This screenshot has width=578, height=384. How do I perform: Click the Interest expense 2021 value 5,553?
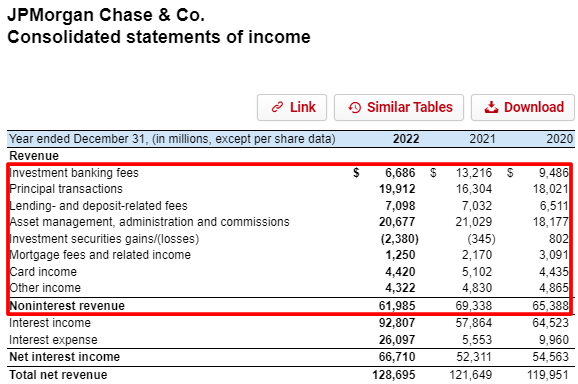click(477, 339)
